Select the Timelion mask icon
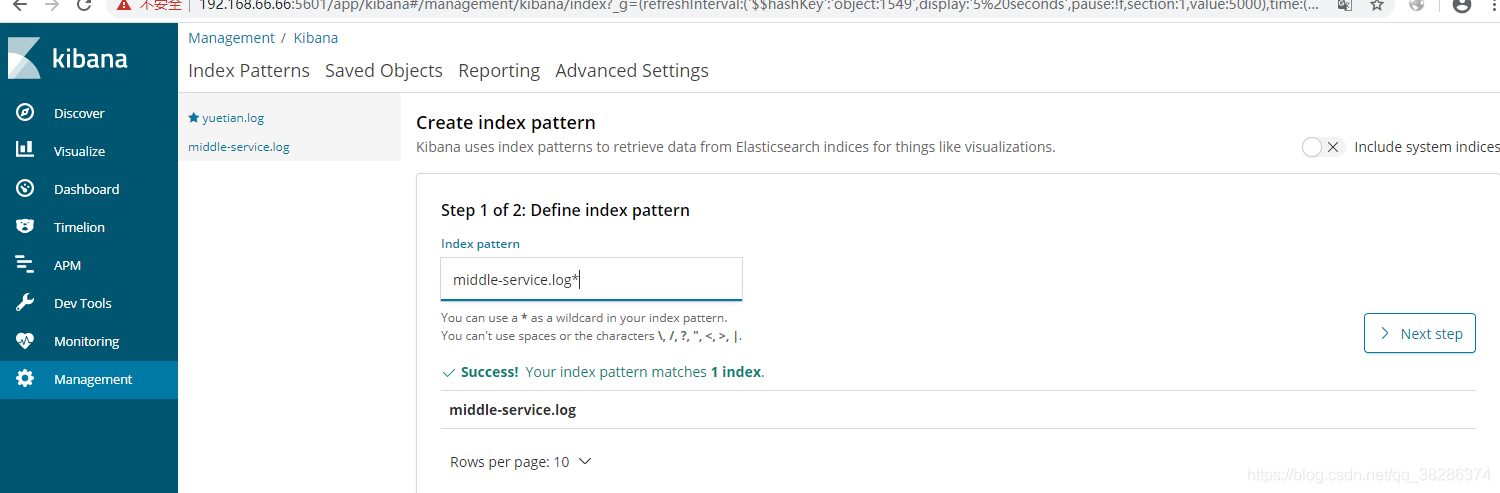 [25, 226]
